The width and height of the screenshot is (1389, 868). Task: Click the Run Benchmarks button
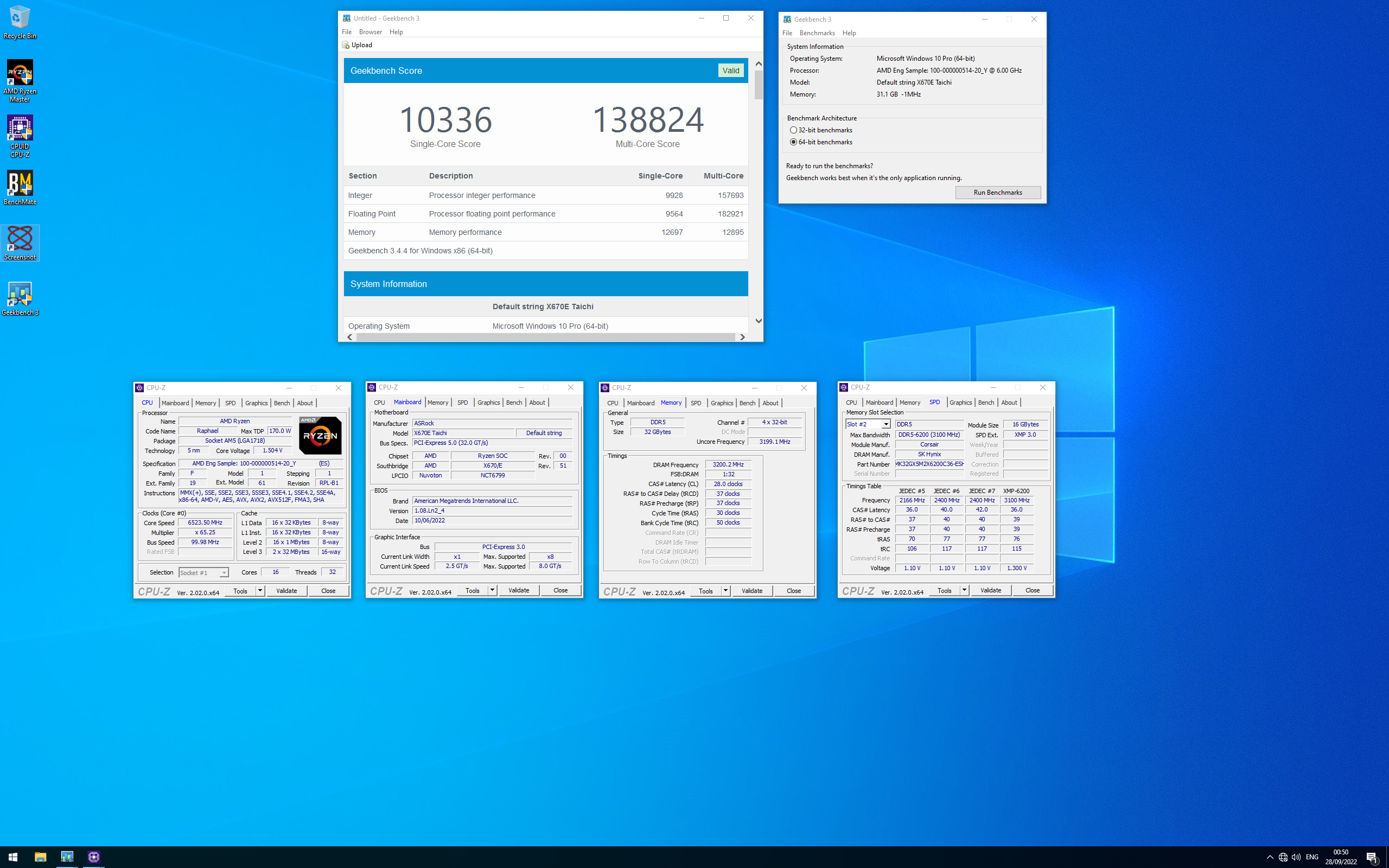pyautogui.click(x=998, y=193)
